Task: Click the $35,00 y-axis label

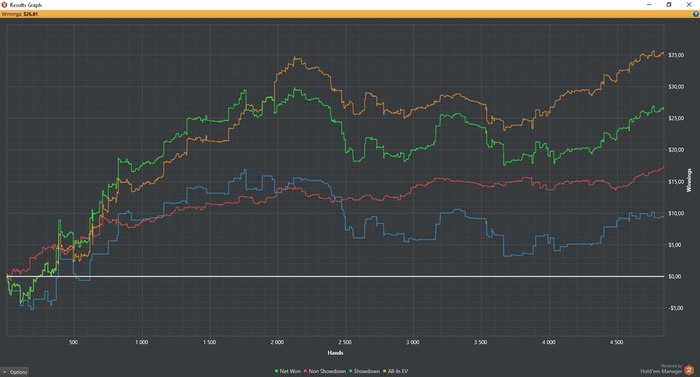Action: (x=676, y=55)
